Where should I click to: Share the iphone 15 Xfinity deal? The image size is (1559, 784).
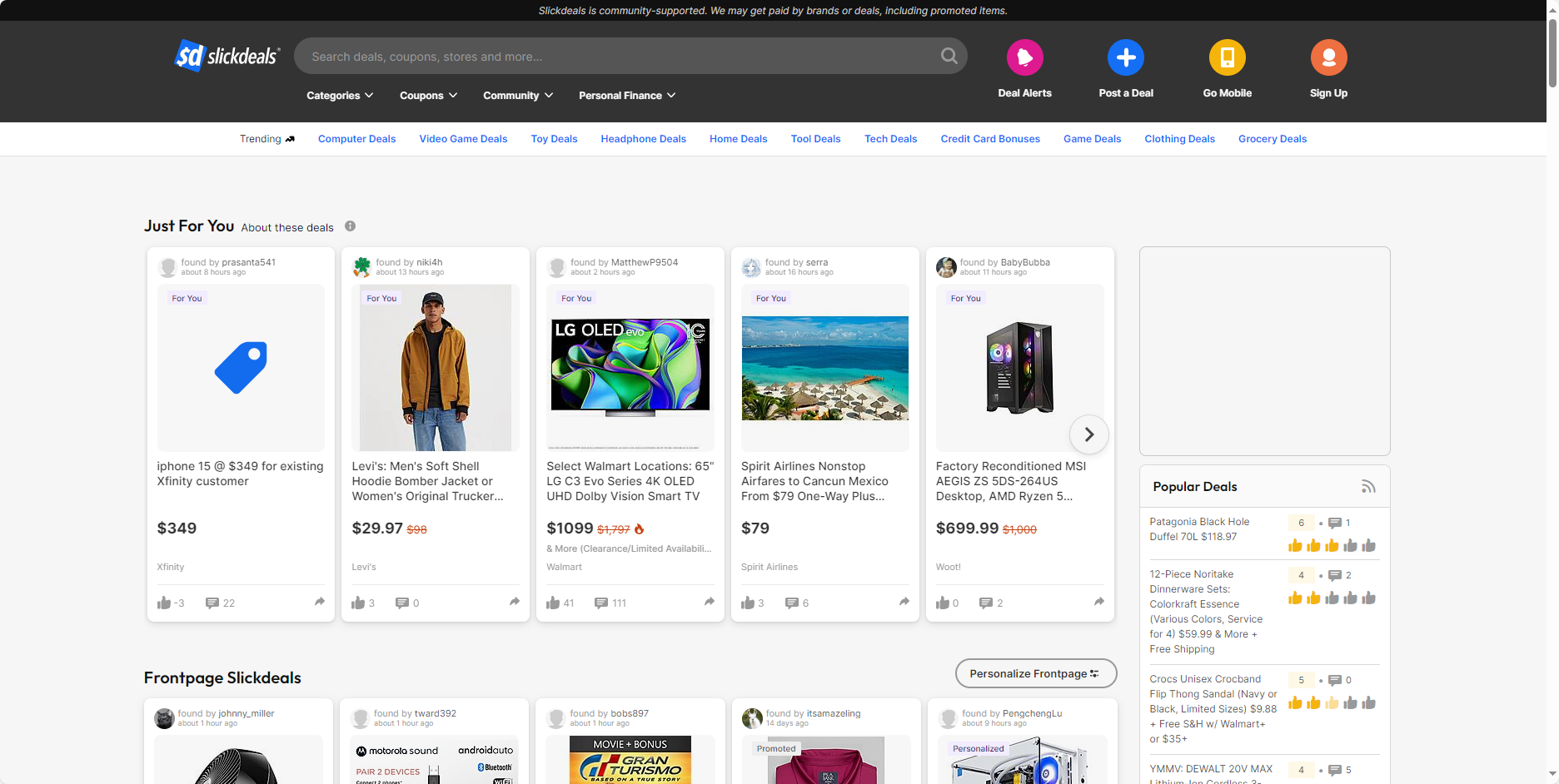[x=320, y=602]
